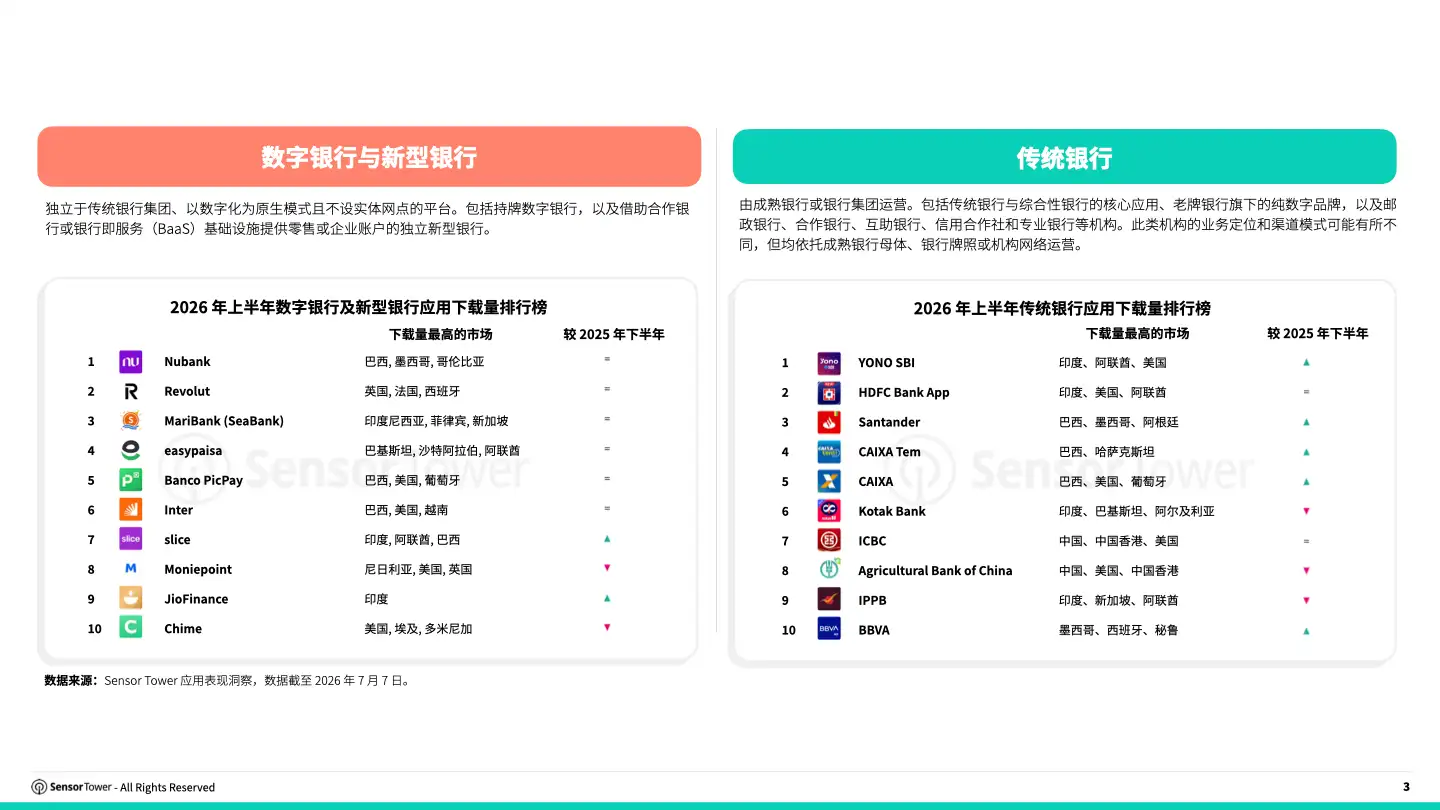Click the right table's '下载量最高的市场' column header
The width and height of the screenshot is (1440, 810).
(1138, 333)
